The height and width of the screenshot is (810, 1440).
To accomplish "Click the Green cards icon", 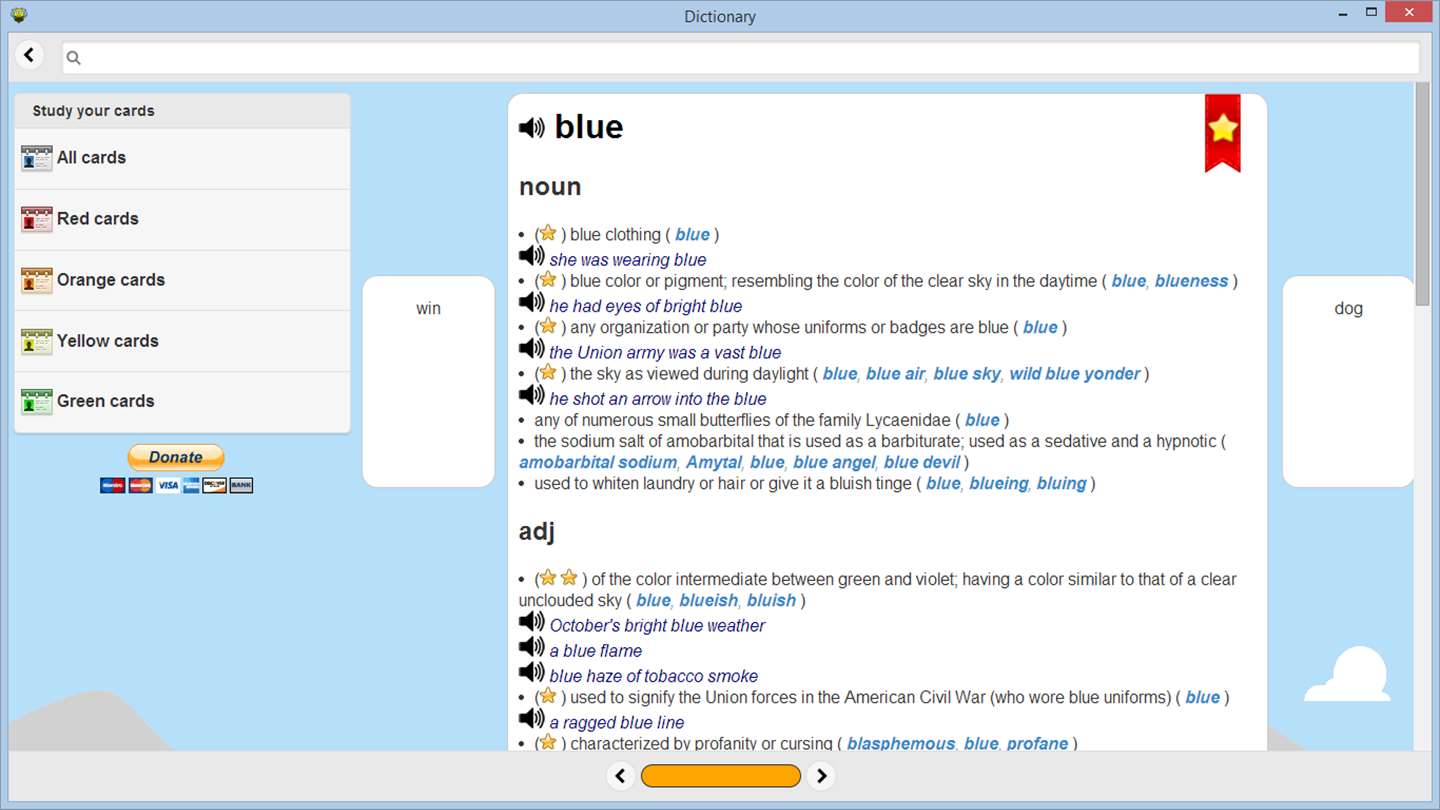I will pos(36,401).
